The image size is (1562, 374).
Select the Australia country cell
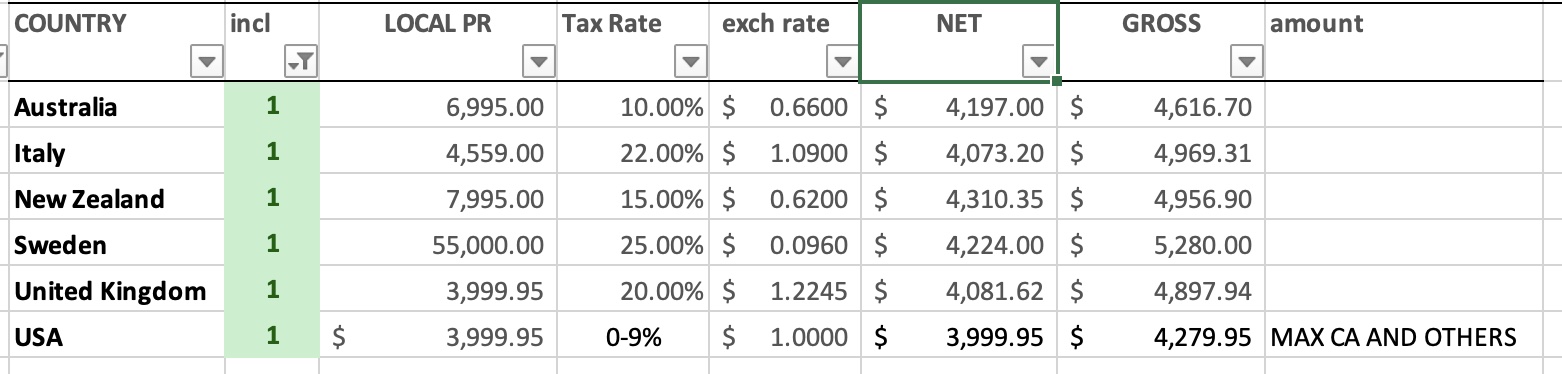(118, 107)
